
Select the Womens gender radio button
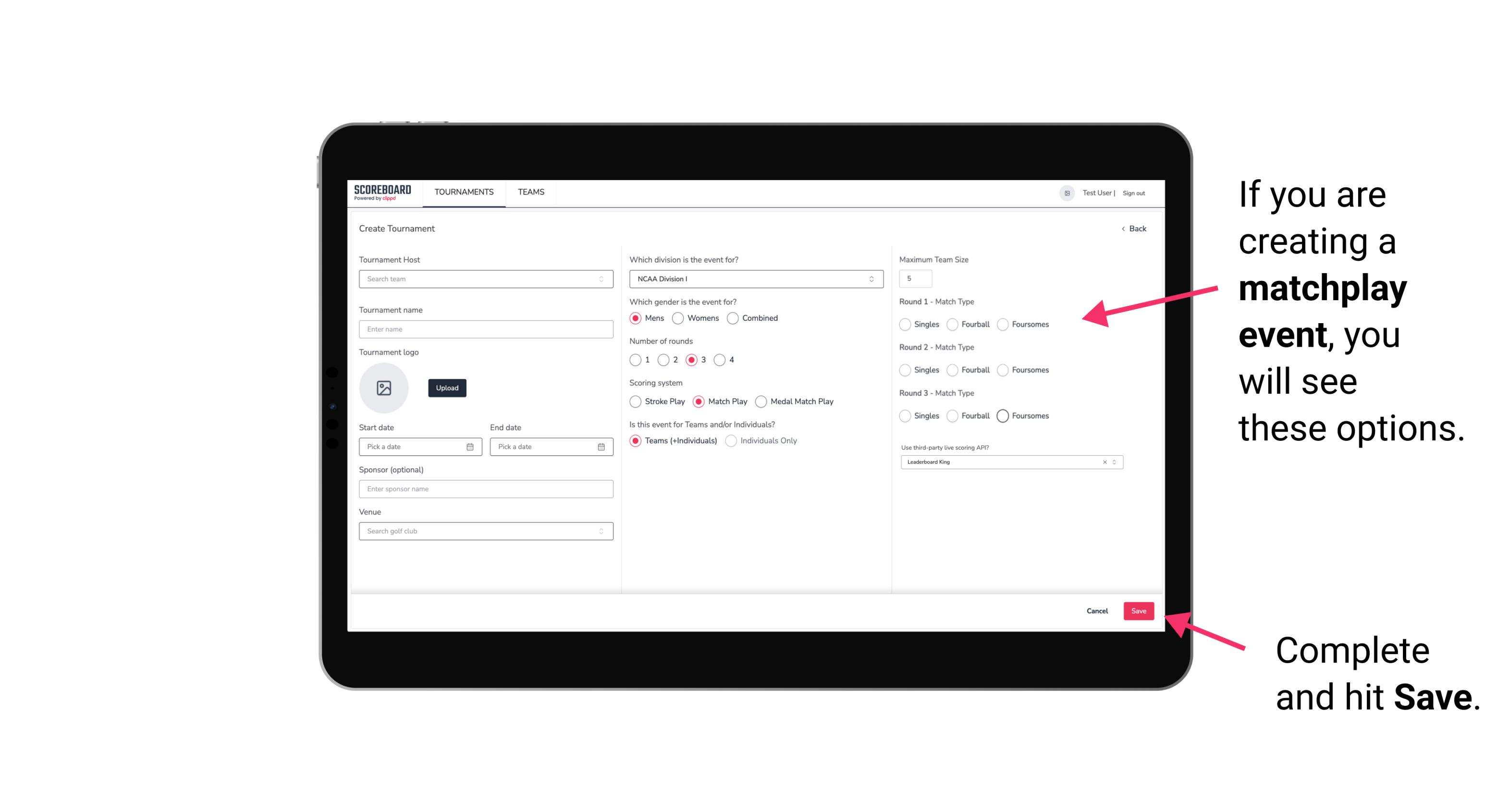(x=679, y=318)
